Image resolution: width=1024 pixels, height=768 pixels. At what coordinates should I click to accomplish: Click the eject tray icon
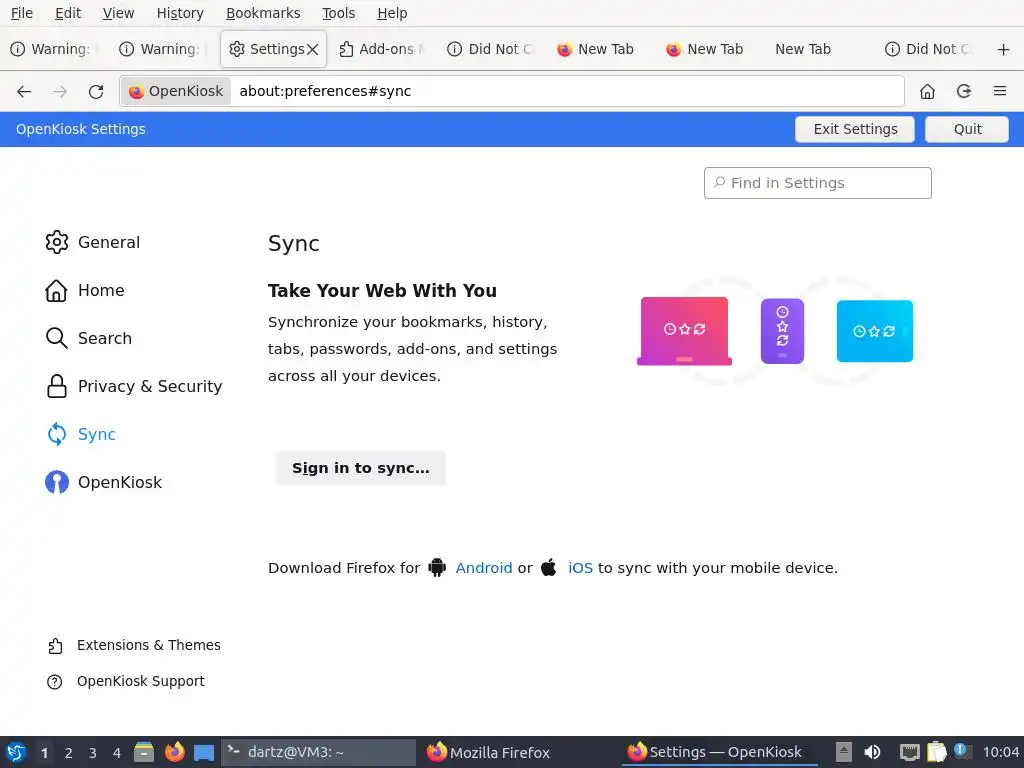pyautogui.click(x=844, y=752)
